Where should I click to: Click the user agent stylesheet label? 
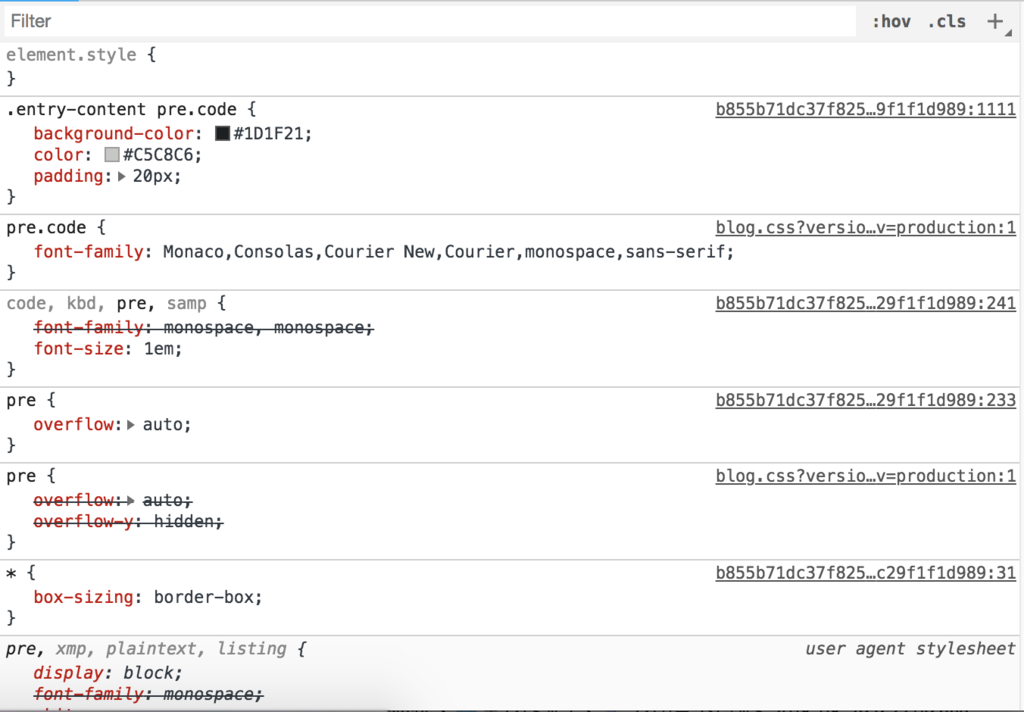(910, 649)
